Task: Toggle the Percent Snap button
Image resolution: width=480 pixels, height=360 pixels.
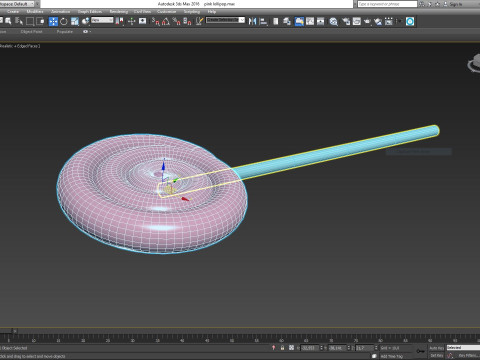Action: pos(177,22)
